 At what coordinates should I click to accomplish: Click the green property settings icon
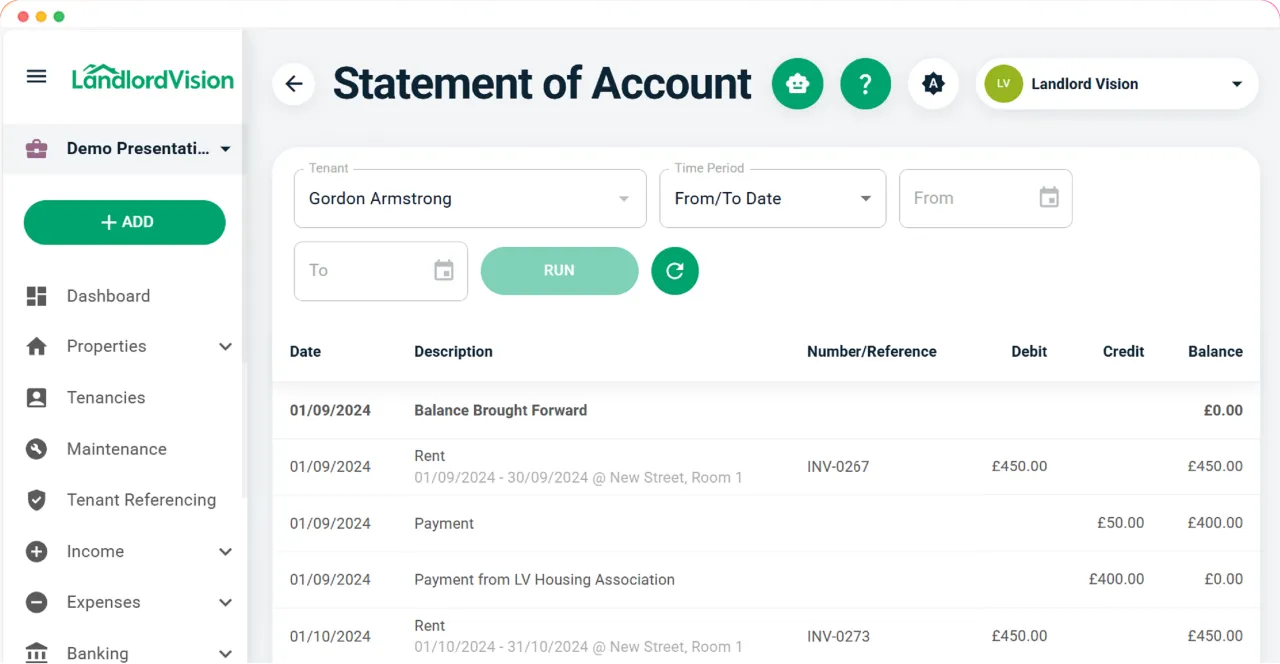tap(797, 84)
